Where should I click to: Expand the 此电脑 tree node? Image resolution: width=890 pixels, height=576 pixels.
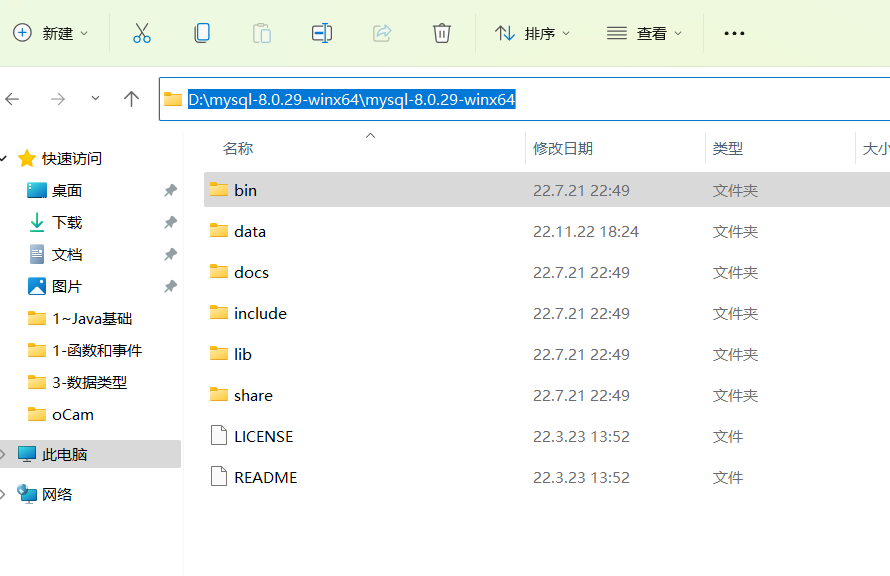pyautogui.click(x=3, y=454)
